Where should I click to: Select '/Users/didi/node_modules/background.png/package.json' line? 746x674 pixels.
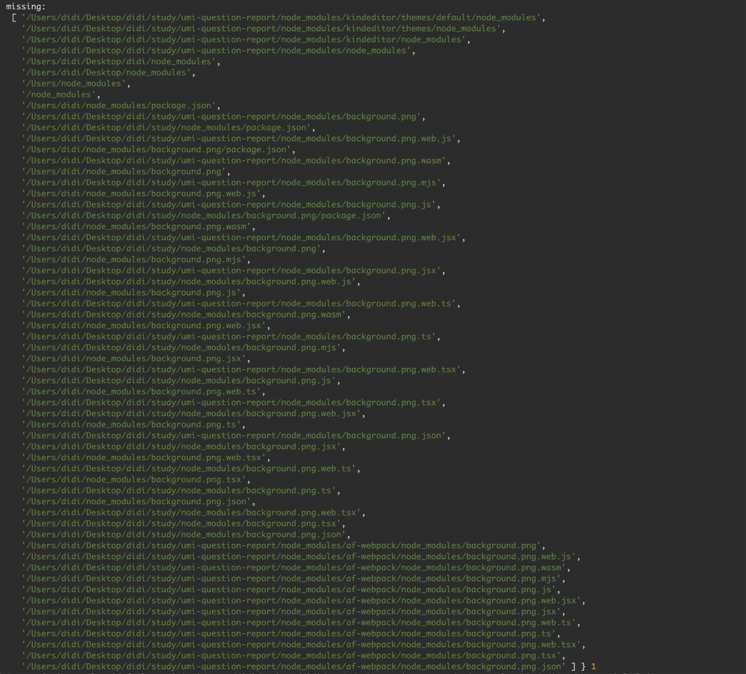coord(159,150)
